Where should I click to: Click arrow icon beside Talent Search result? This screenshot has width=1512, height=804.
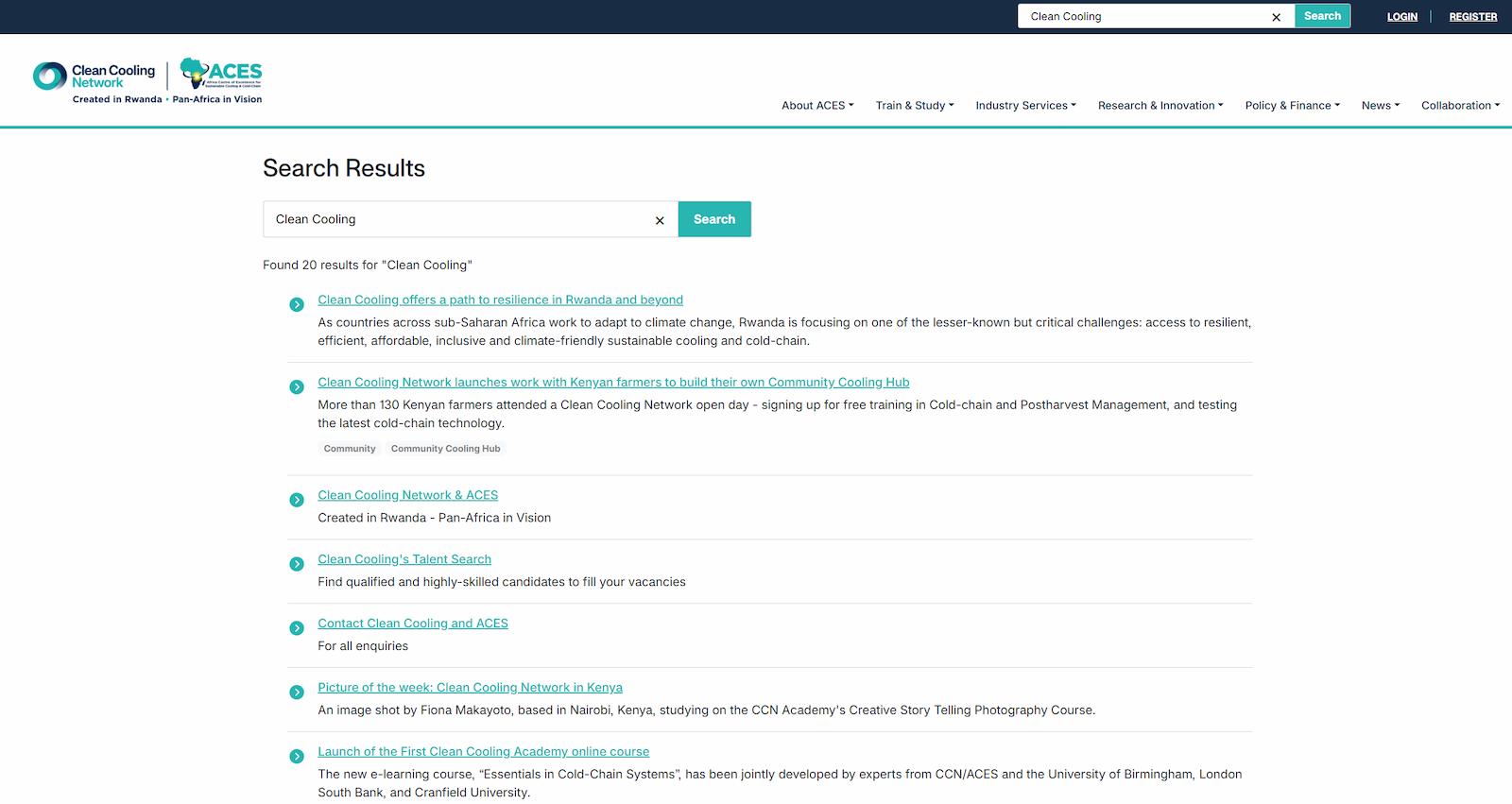coord(297,564)
